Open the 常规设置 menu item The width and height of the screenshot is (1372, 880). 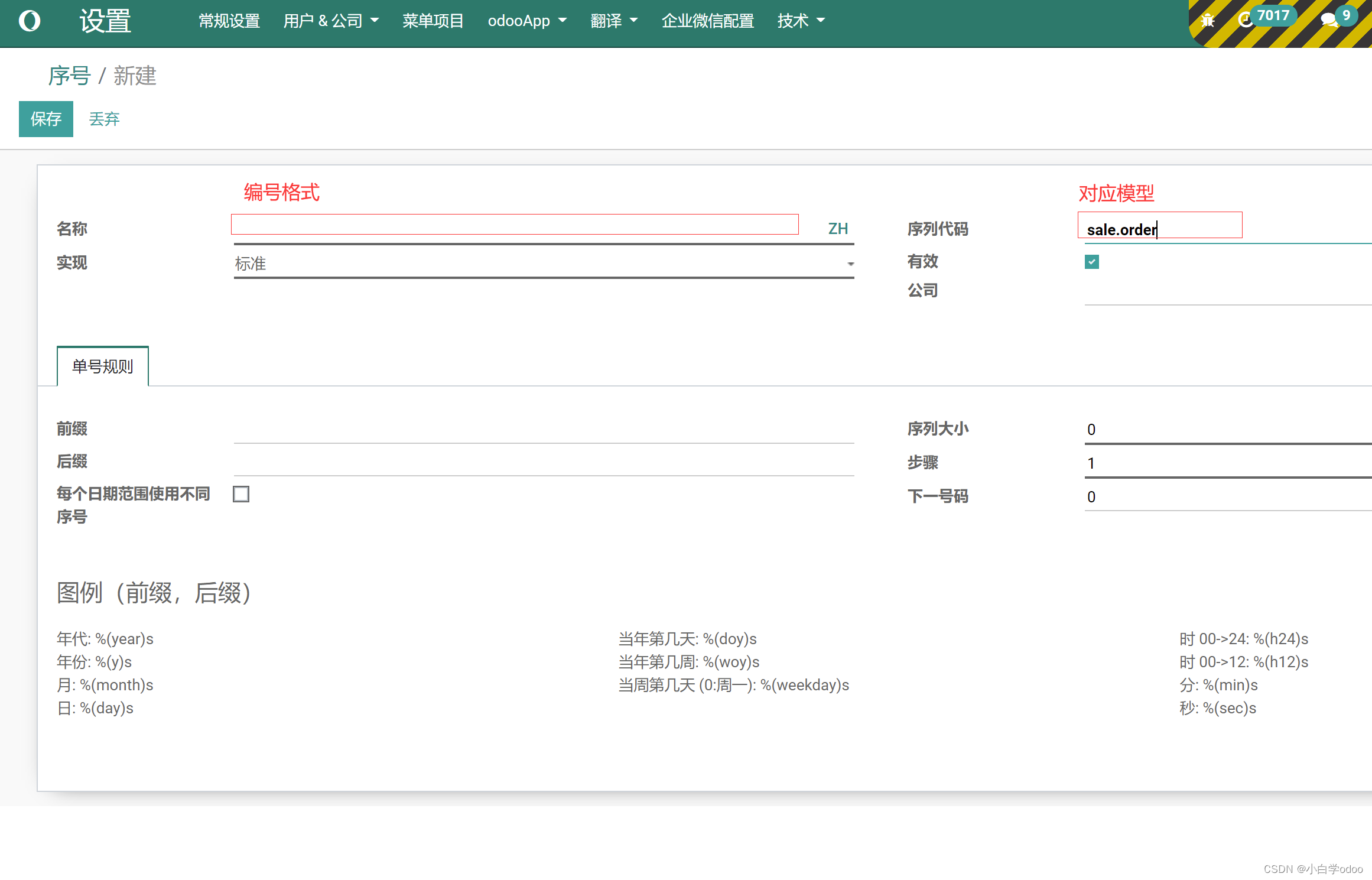click(229, 21)
